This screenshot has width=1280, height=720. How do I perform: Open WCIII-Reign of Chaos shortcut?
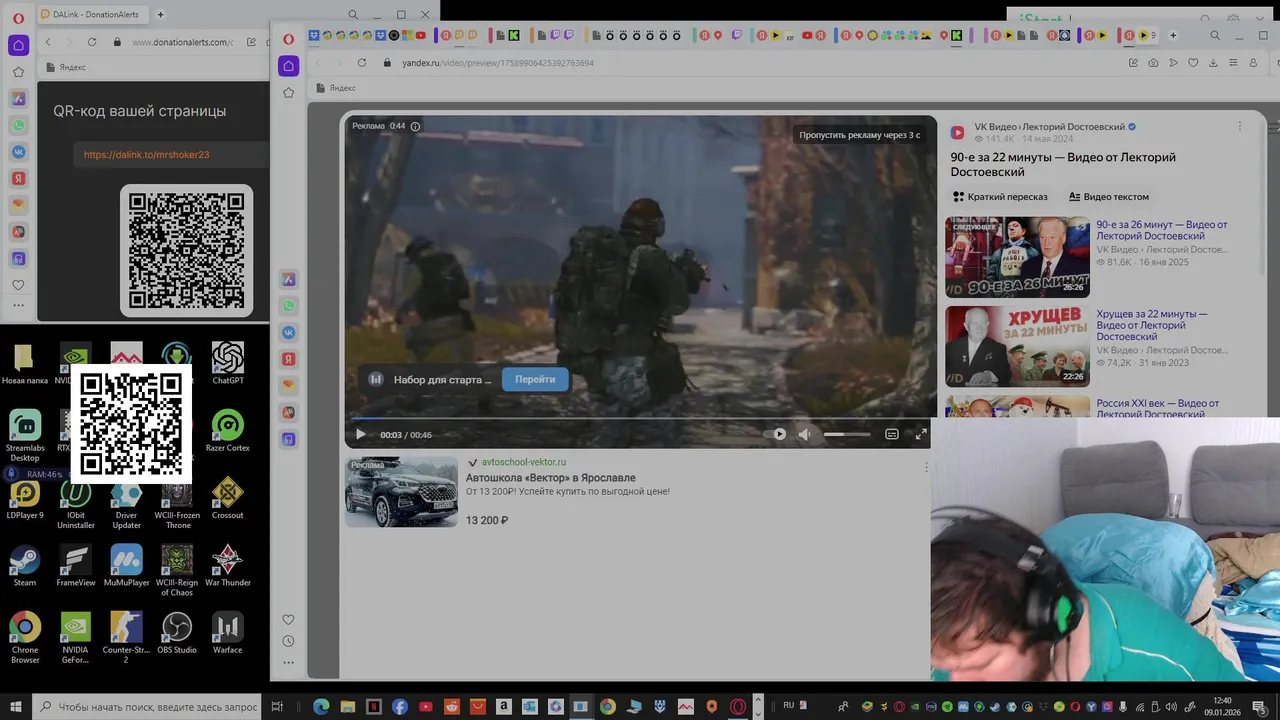tap(177, 570)
